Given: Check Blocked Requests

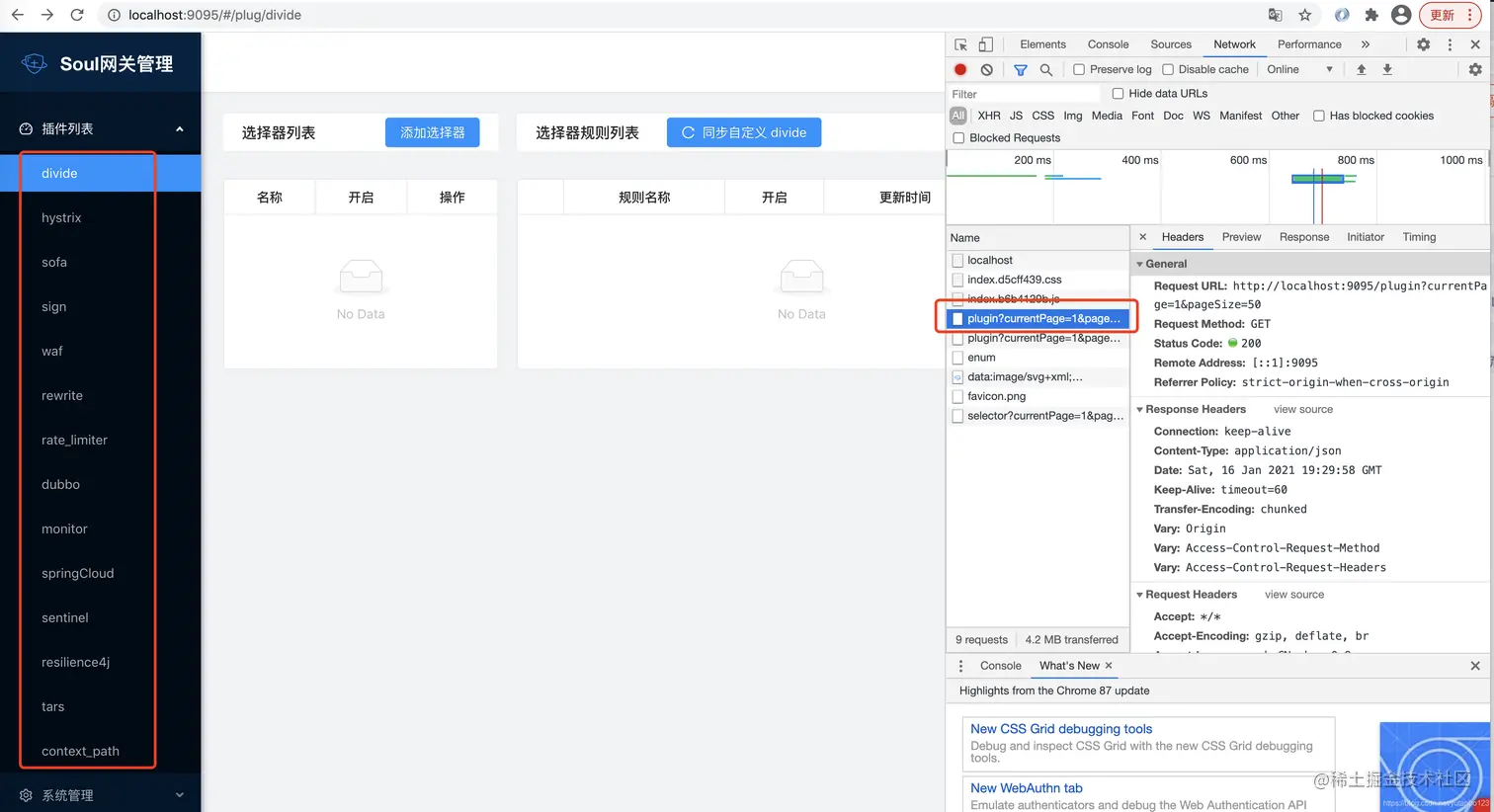Looking at the screenshot, I should click(958, 138).
